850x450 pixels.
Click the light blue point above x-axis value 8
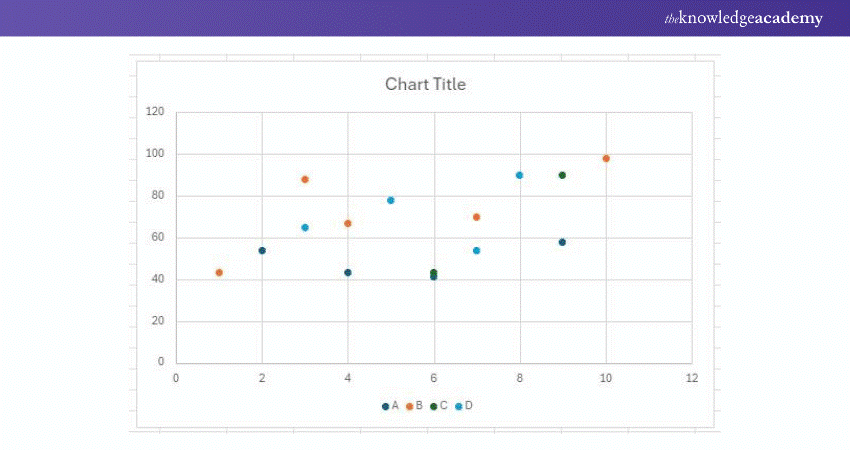click(519, 175)
